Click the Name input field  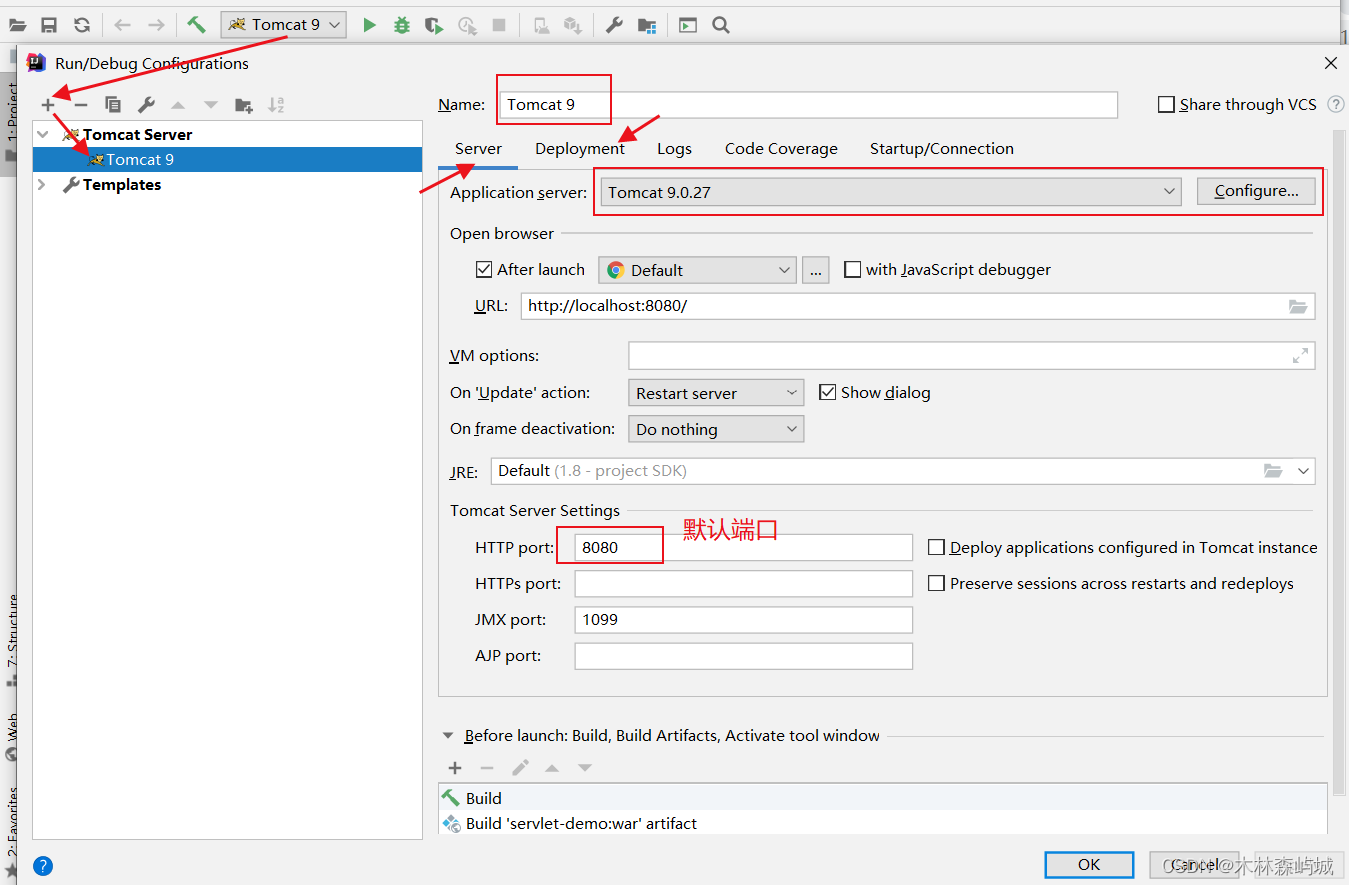pos(807,104)
